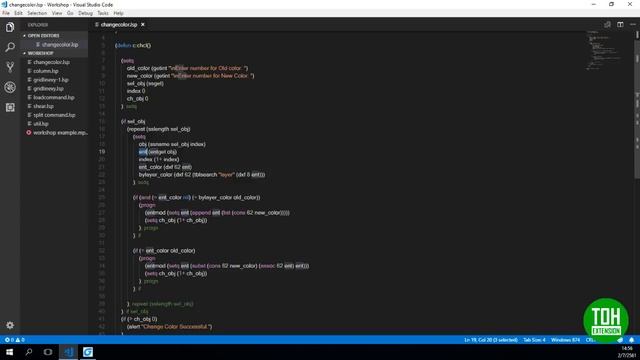The height and width of the screenshot is (360, 640).
Task: Open the File menu
Action: click(6, 13)
